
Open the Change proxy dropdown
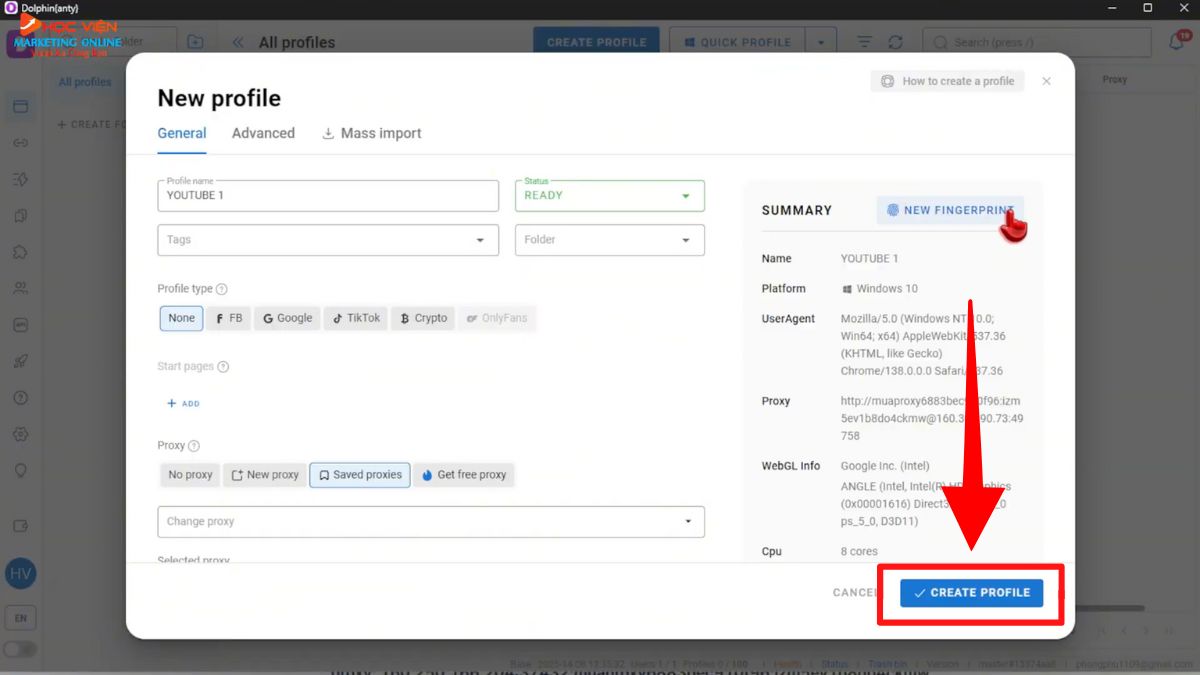(x=431, y=521)
